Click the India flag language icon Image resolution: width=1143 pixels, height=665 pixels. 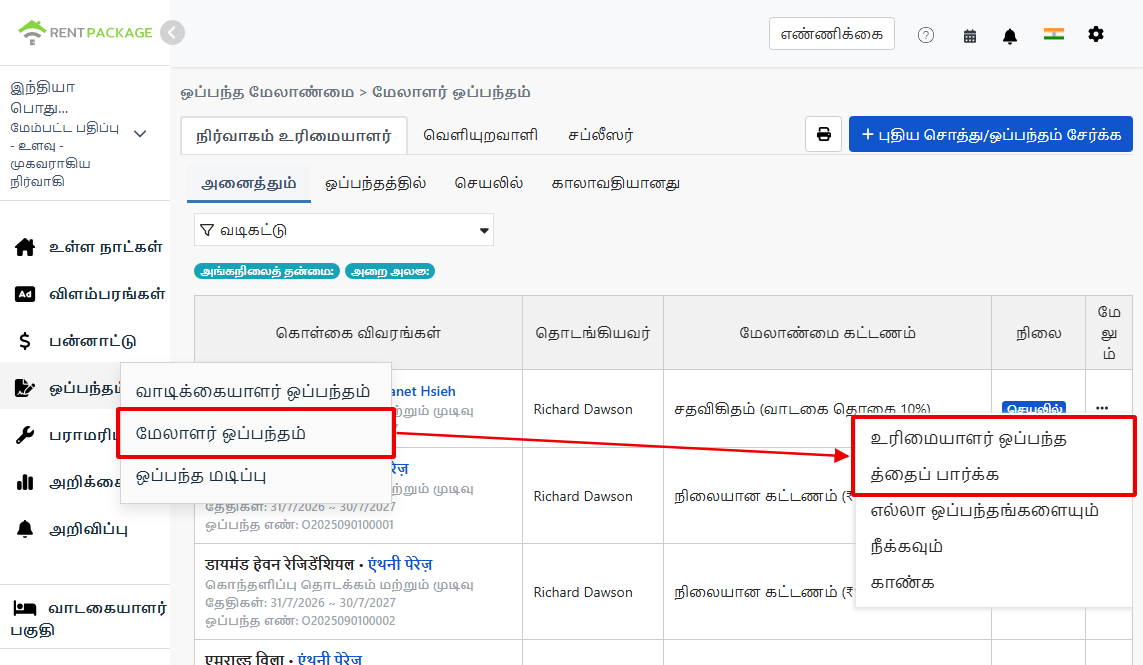point(1053,34)
